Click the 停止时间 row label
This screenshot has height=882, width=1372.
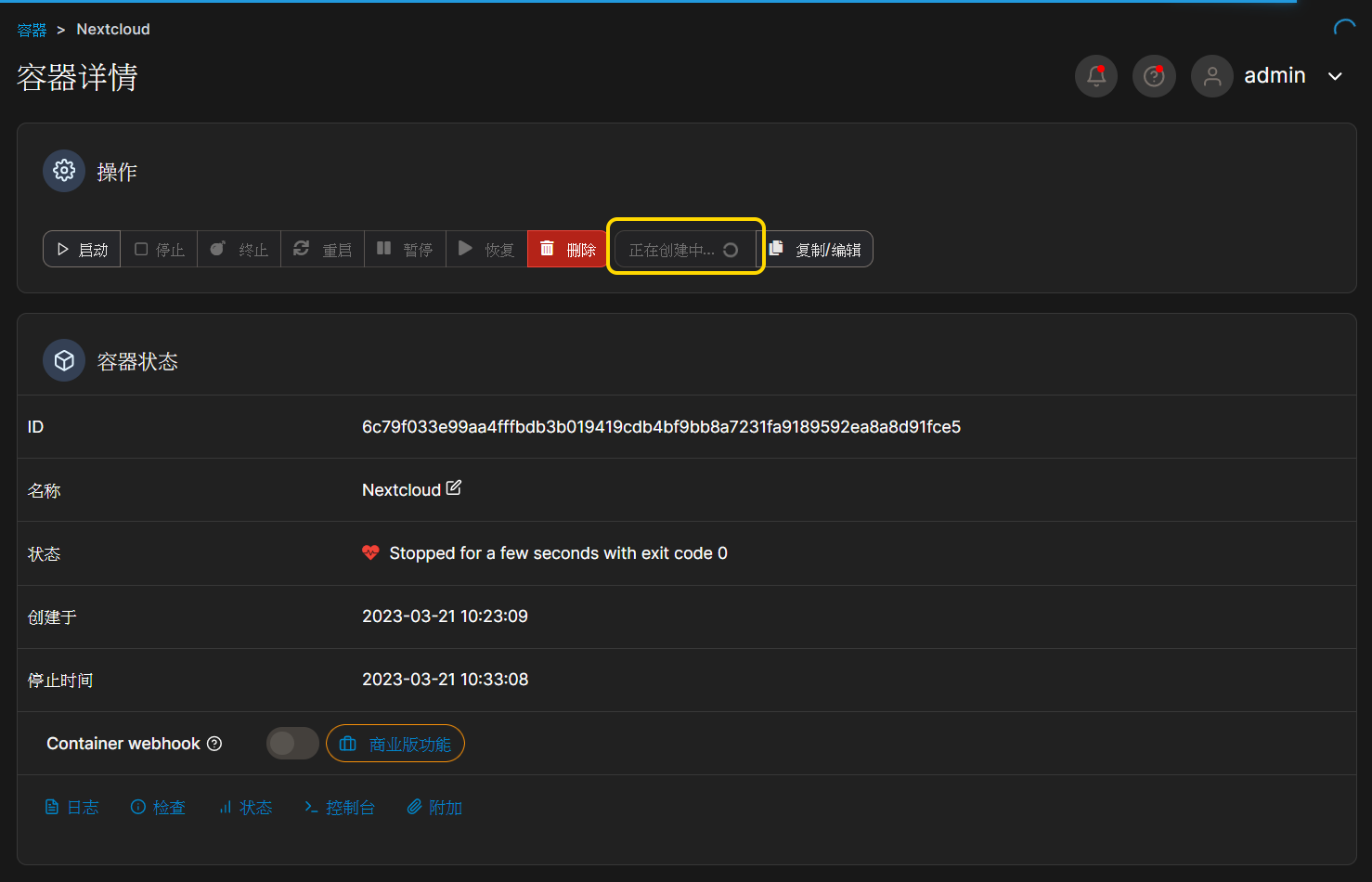60,681
